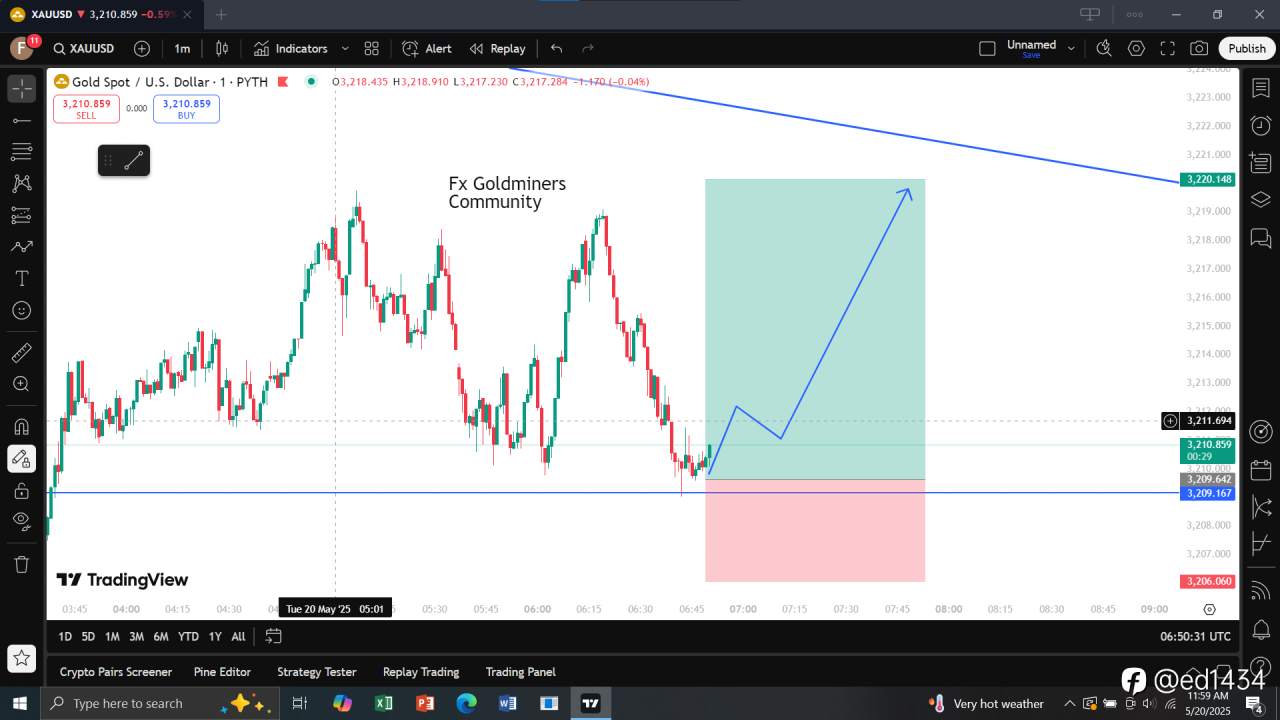Open Crypto Pairs Screener panel

(116, 672)
